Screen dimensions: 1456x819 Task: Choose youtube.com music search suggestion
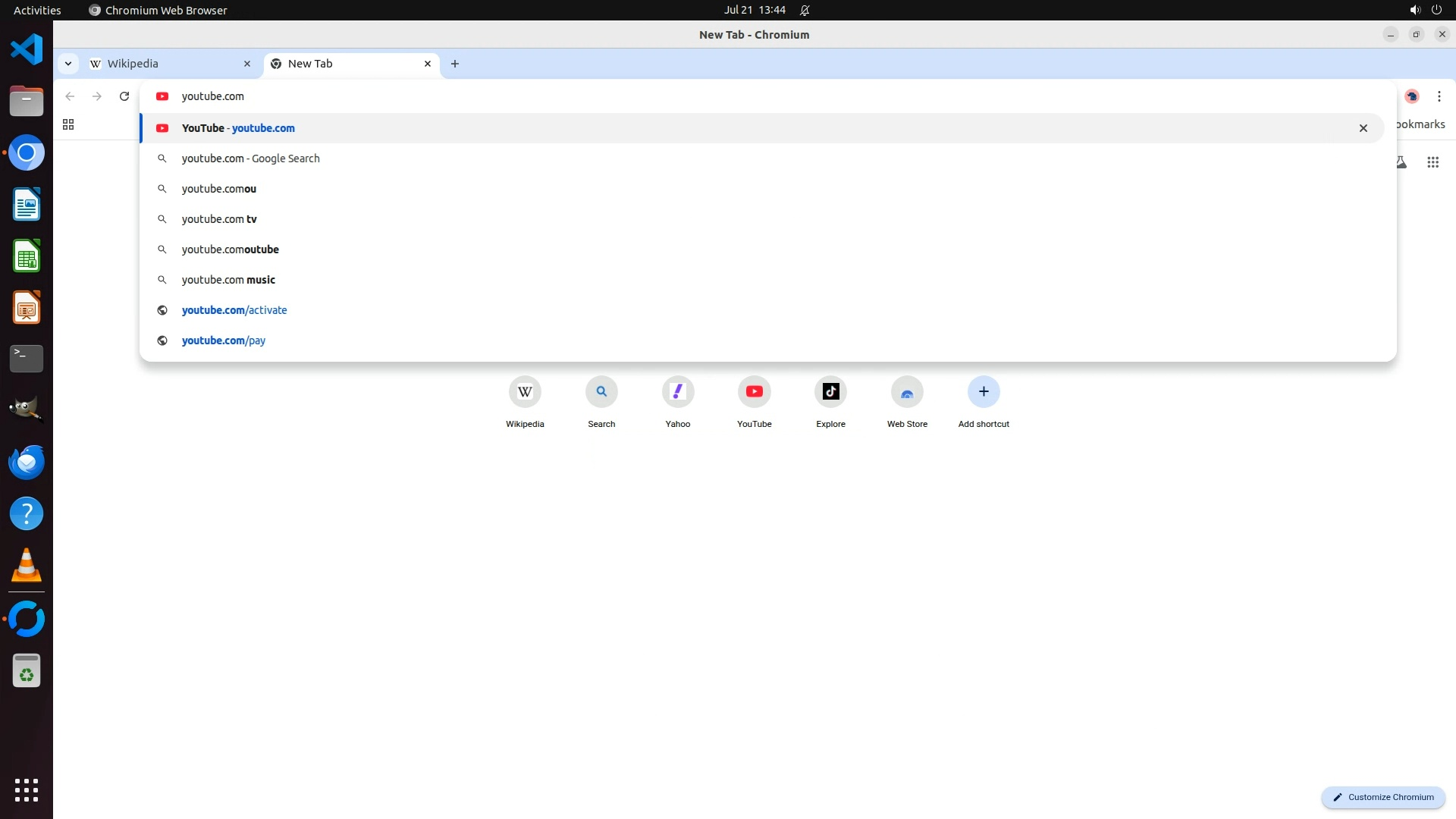(228, 280)
